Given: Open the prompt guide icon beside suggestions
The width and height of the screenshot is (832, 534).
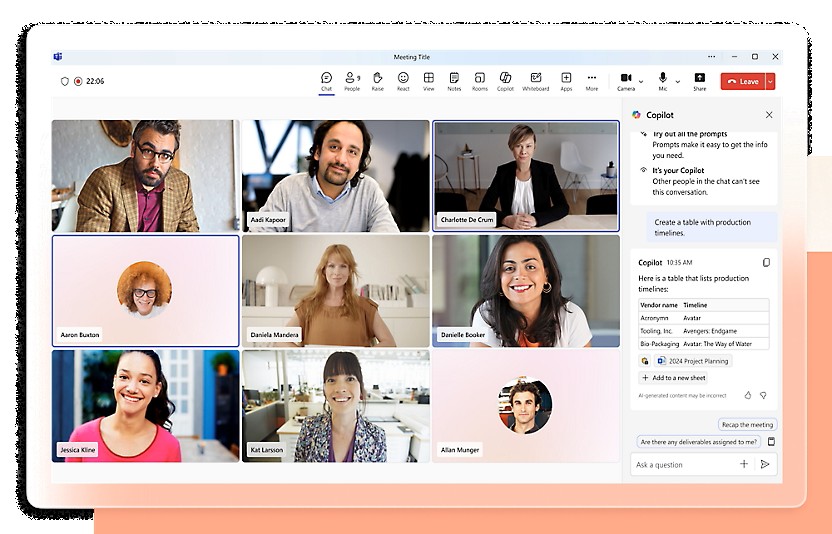Looking at the screenshot, I should coord(772,442).
